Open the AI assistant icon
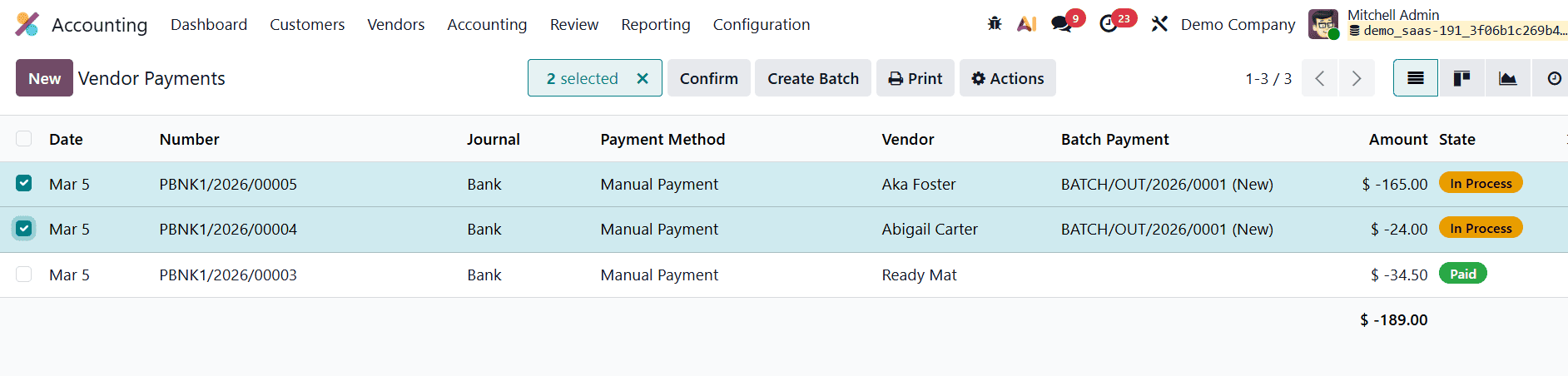The image size is (1568, 376). 1026,24
